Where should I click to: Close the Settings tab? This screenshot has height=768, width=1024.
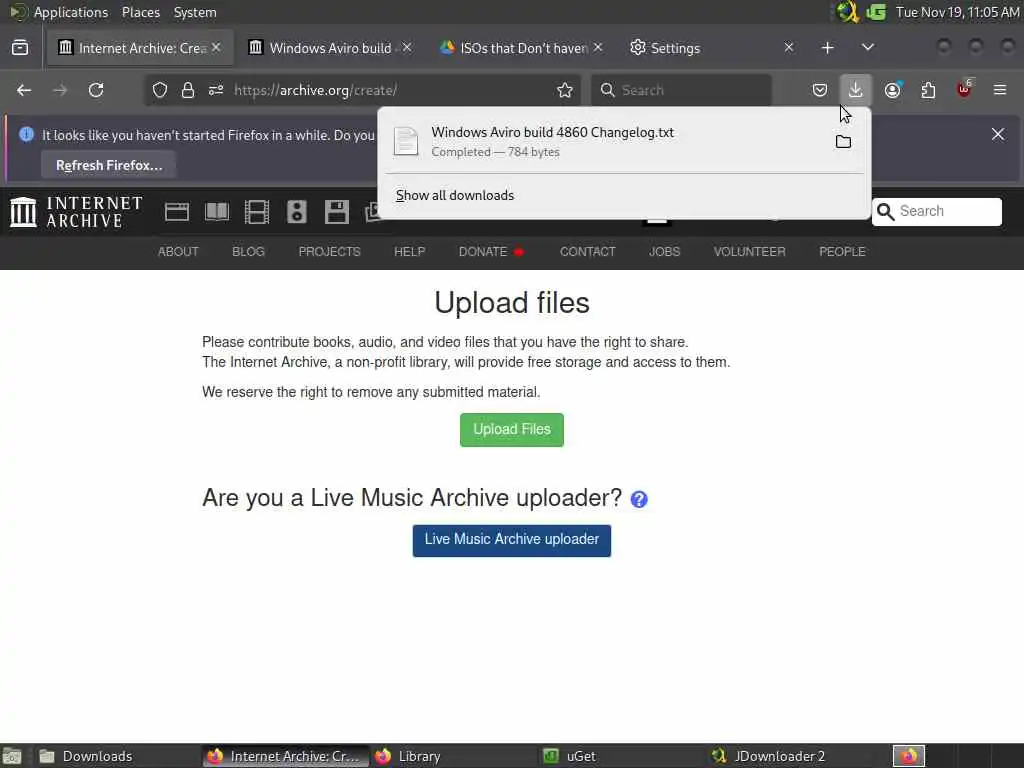tap(789, 47)
